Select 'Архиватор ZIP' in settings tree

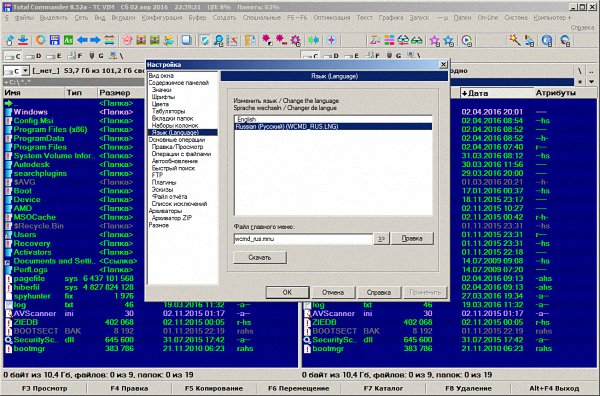click(x=172, y=218)
